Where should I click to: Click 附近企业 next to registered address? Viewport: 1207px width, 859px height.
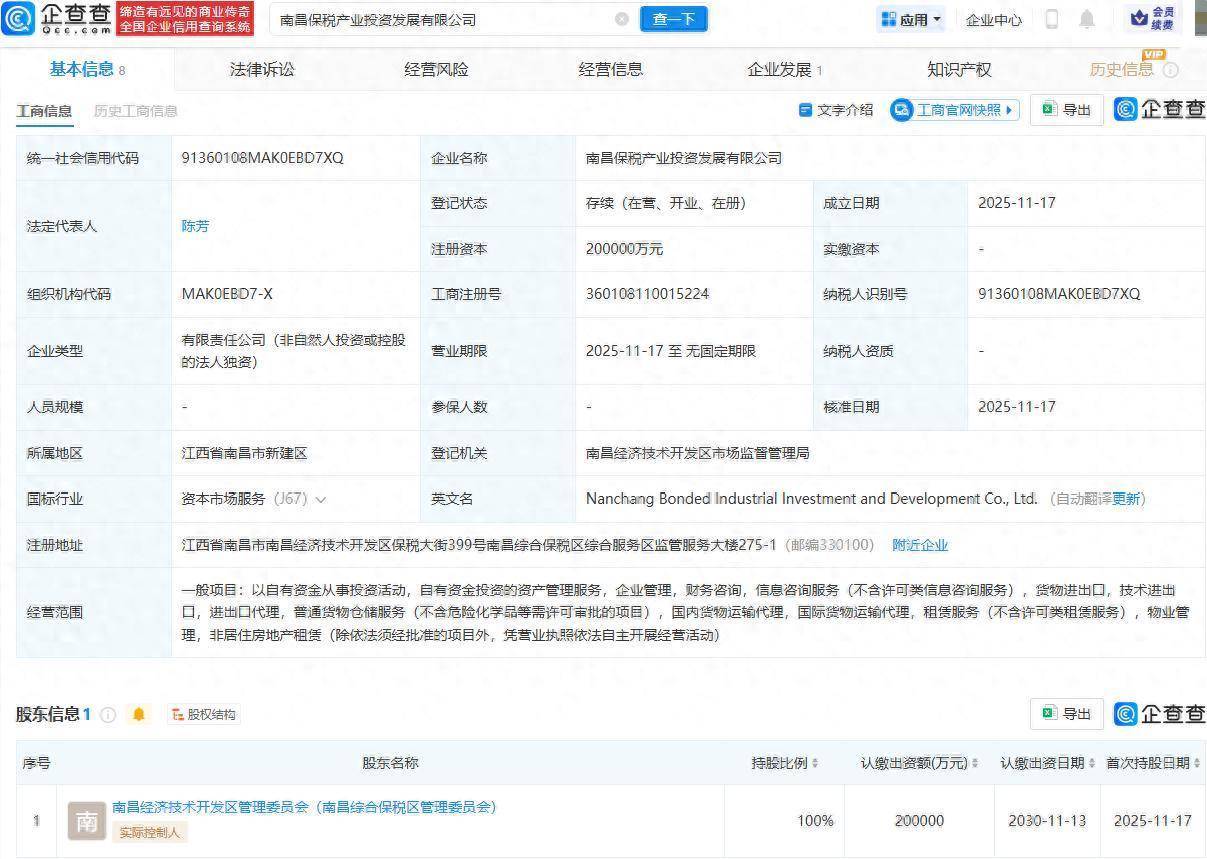922,545
